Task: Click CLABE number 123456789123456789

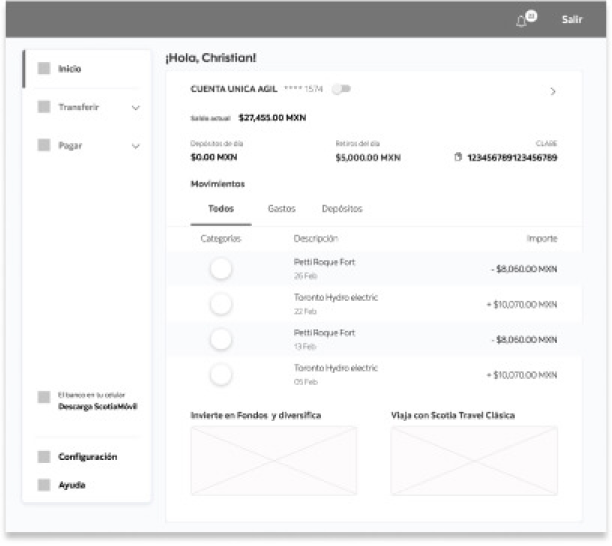Action: tap(512, 158)
